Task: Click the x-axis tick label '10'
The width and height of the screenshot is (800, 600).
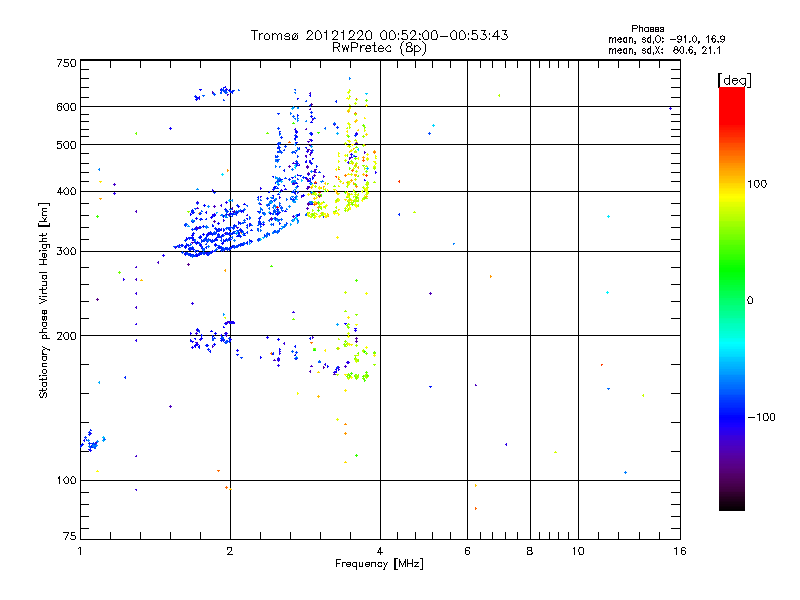Action: tap(578, 551)
